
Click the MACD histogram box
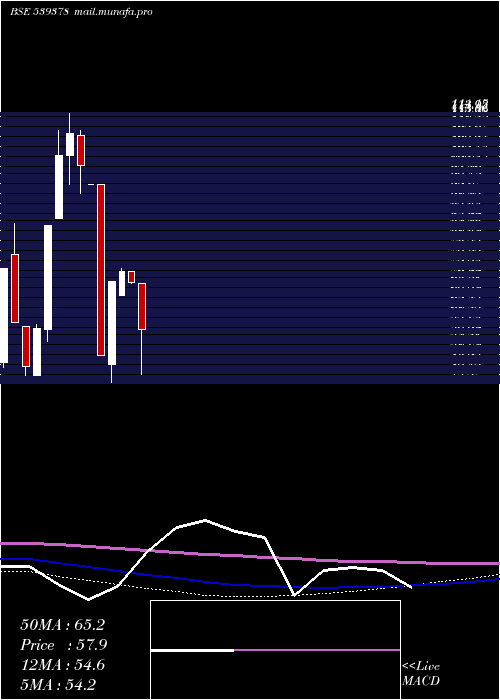click(275, 650)
